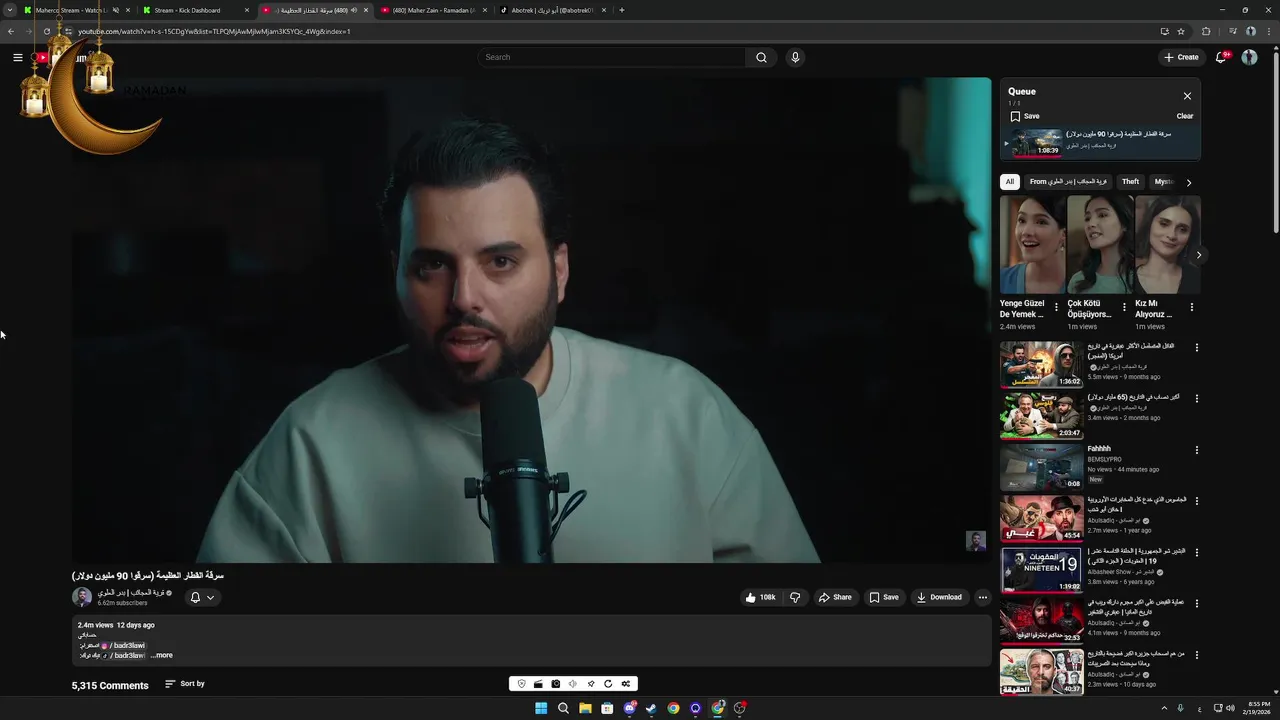Open new browser tab

(x=622, y=10)
